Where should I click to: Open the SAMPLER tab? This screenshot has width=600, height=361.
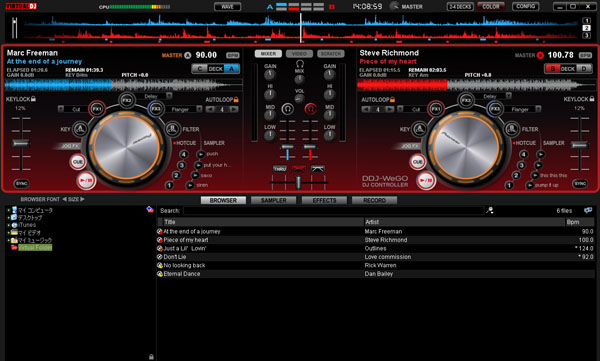click(274, 200)
